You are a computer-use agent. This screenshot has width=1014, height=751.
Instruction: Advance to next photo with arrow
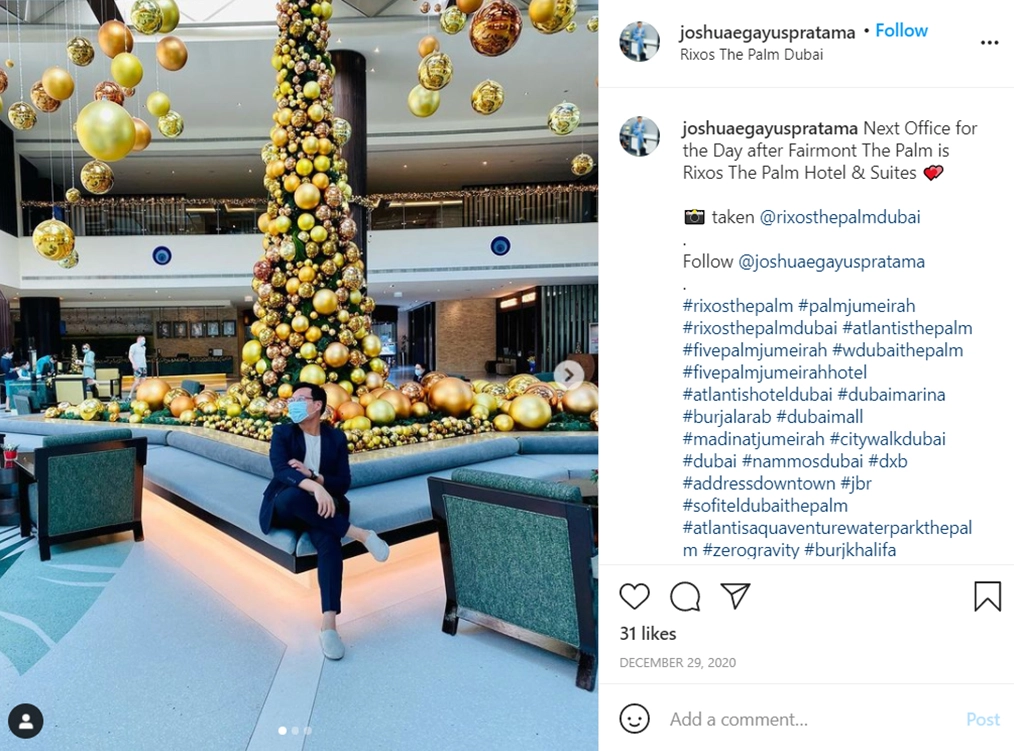569,375
